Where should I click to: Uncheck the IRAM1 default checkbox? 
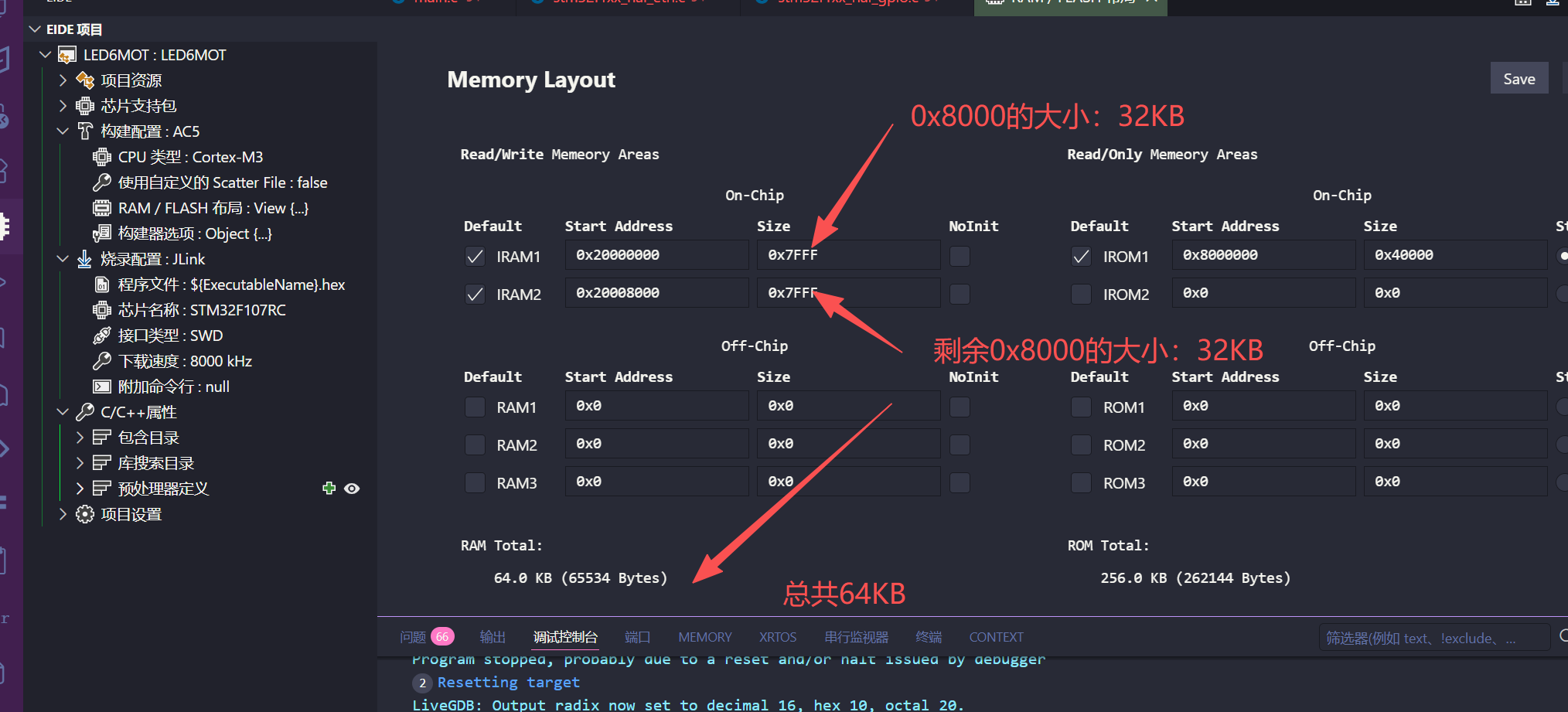click(x=476, y=257)
